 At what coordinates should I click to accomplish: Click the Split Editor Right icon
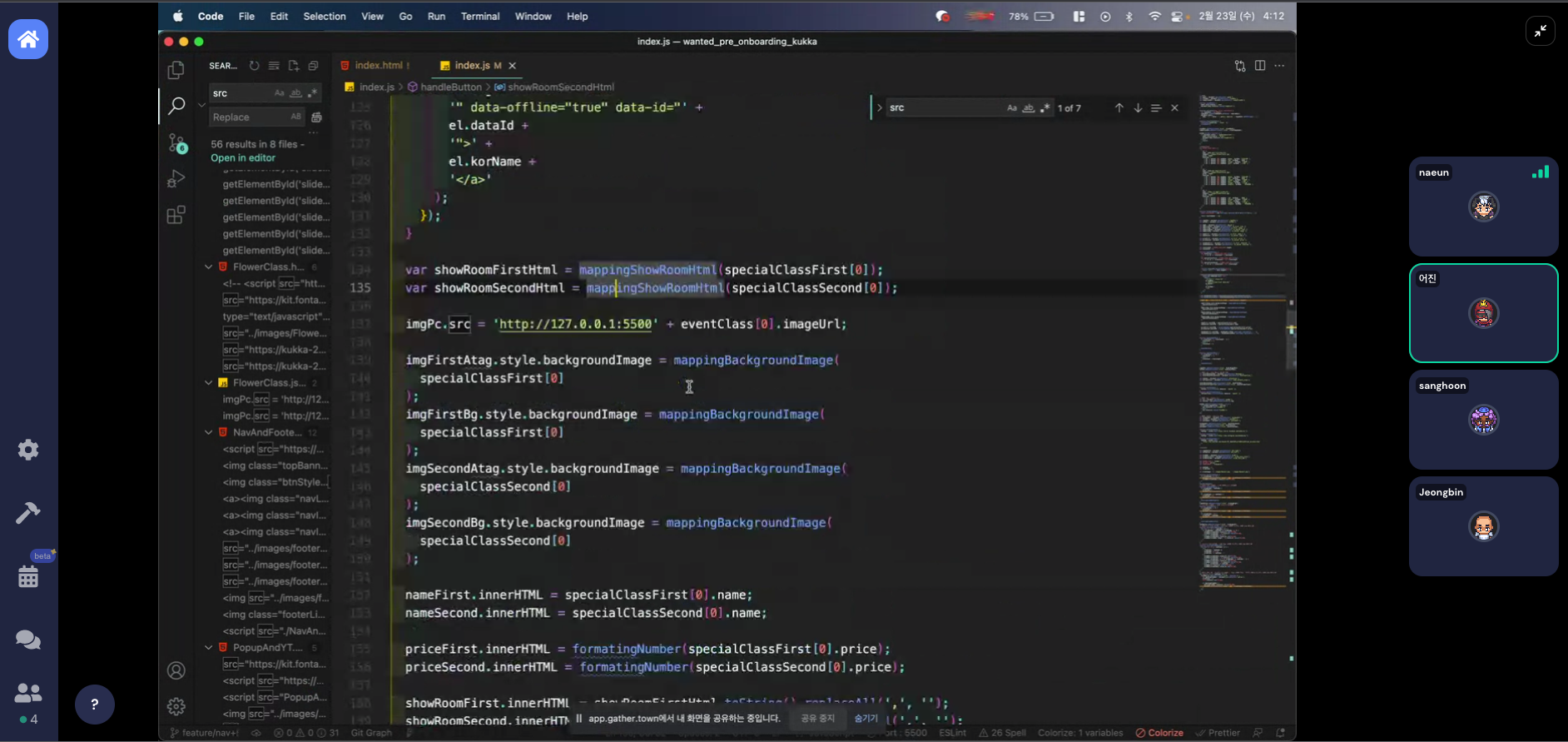coord(1260,66)
